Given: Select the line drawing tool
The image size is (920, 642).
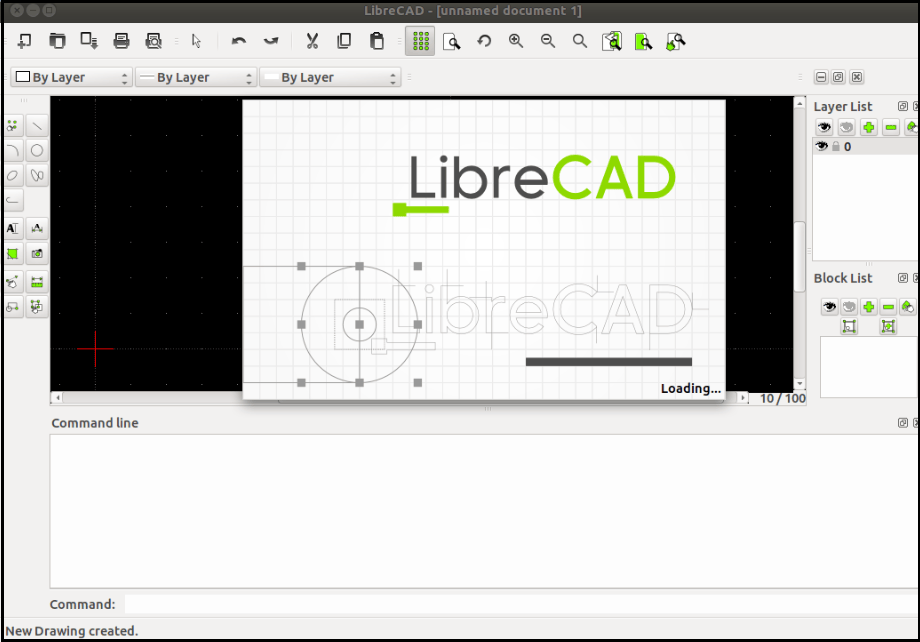Looking at the screenshot, I should click(37, 126).
